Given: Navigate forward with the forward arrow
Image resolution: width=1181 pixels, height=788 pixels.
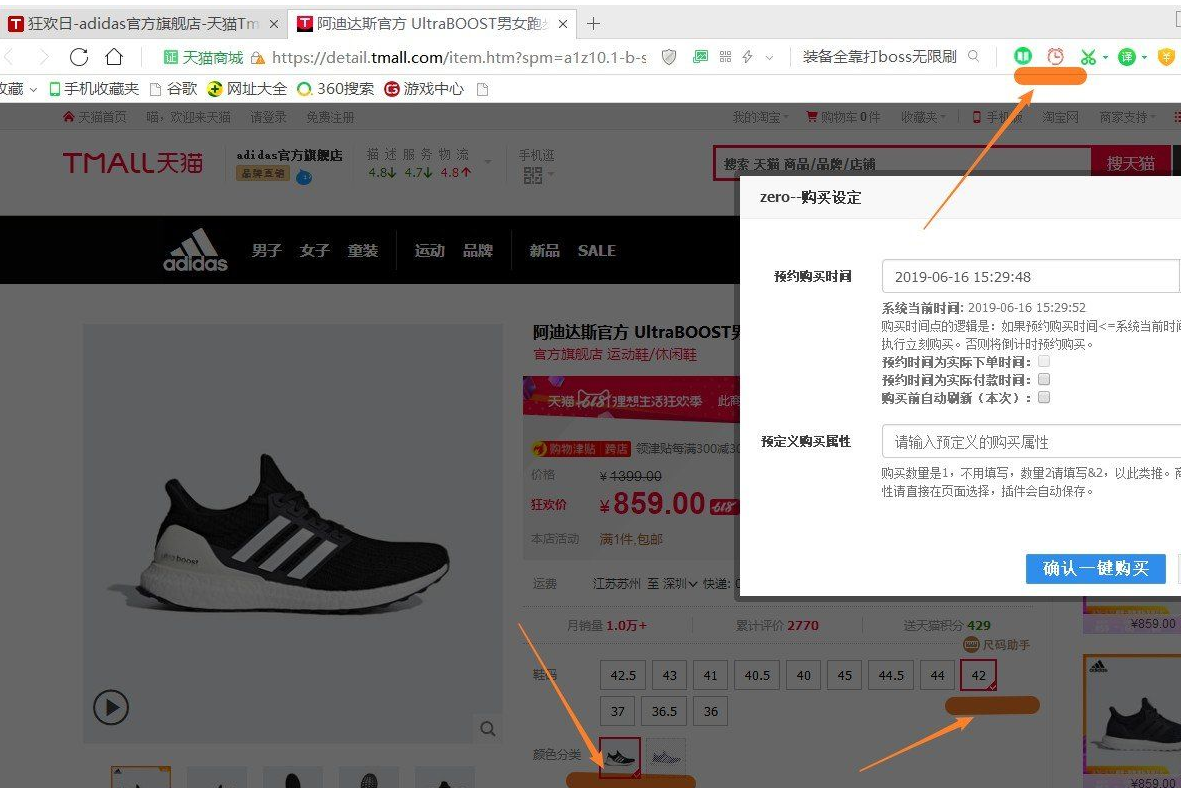Looking at the screenshot, I should click(x=43, y=57).
